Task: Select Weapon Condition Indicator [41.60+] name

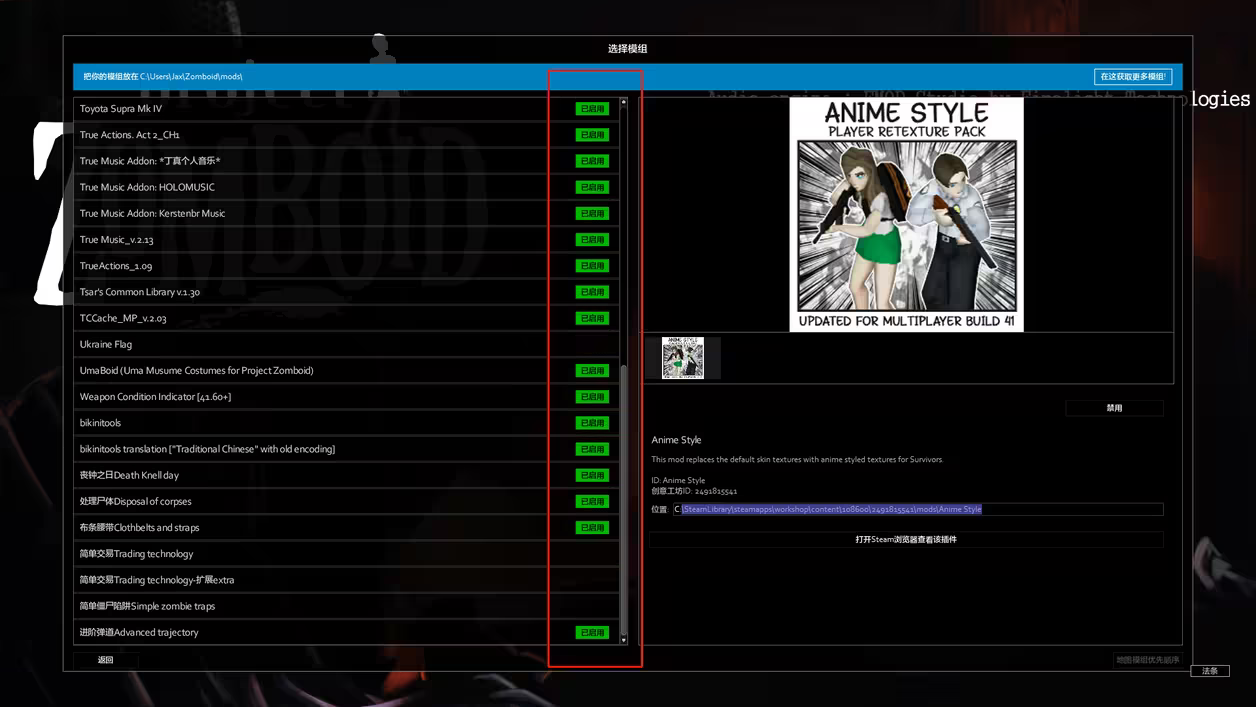Action: tap(155, 397)
